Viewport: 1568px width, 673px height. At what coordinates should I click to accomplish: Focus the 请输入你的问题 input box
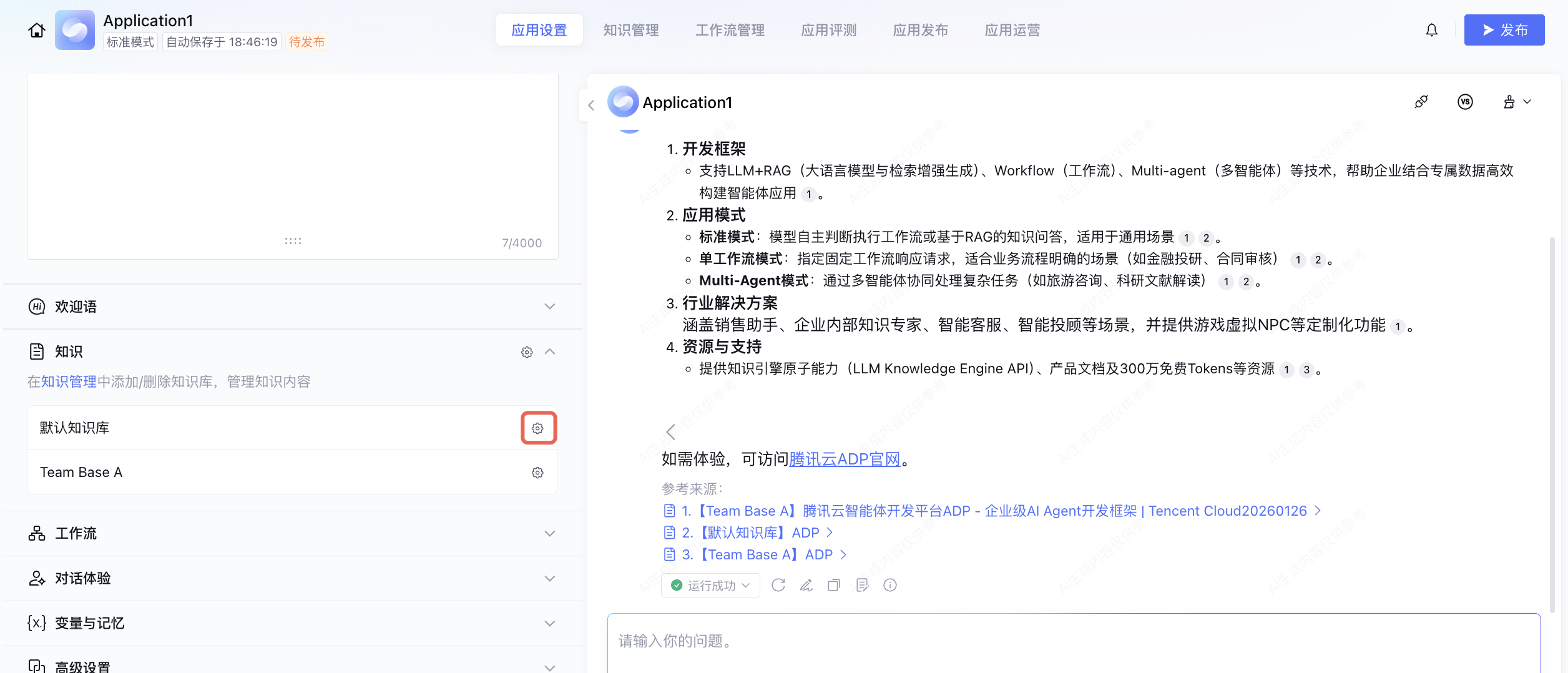click(1074, 643)
